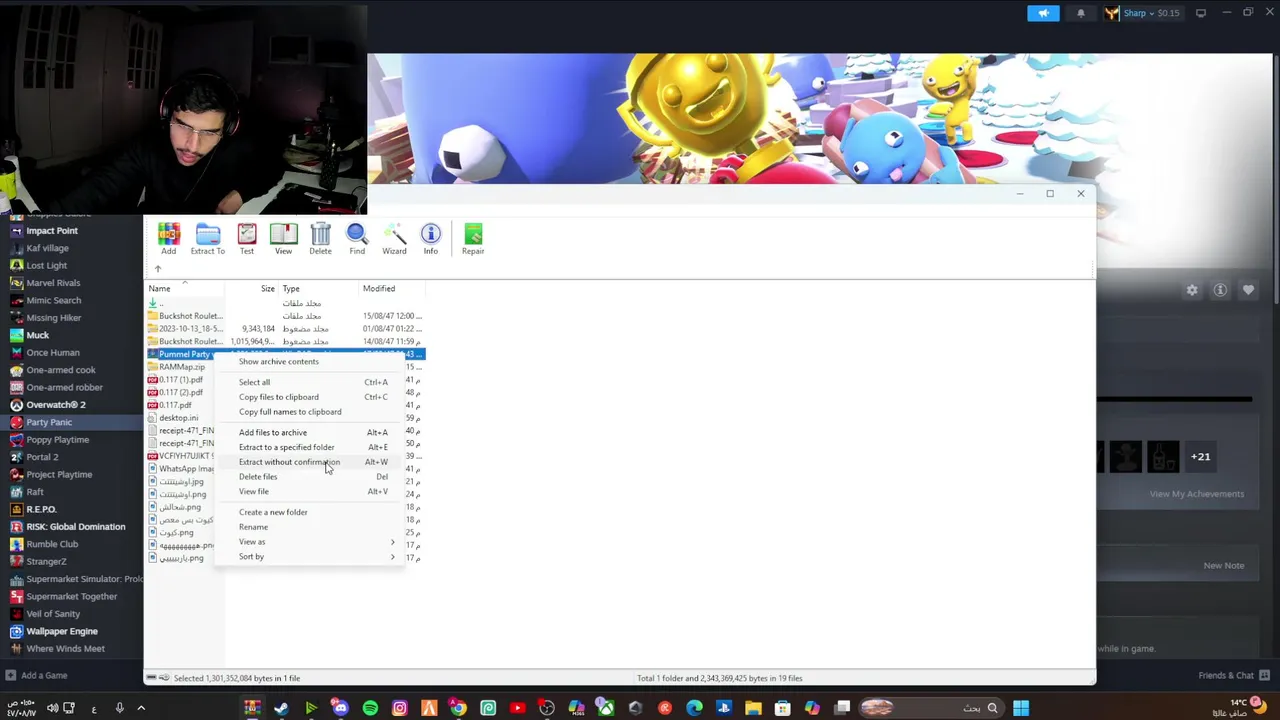
Task: Open game settings gear on Steam page
Action: pyautogui.click(x=1192, y=290)
